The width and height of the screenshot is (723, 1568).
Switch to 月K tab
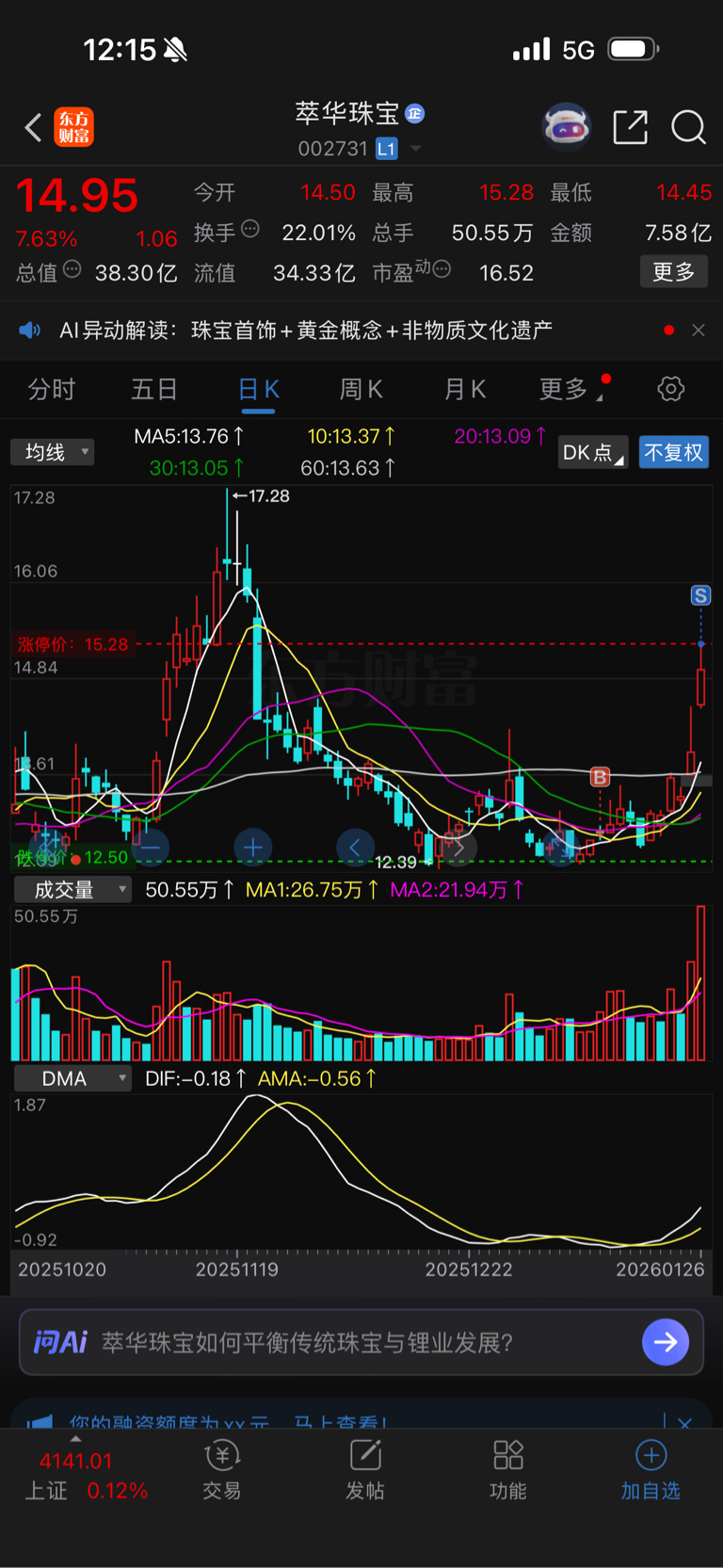(464, 390)
